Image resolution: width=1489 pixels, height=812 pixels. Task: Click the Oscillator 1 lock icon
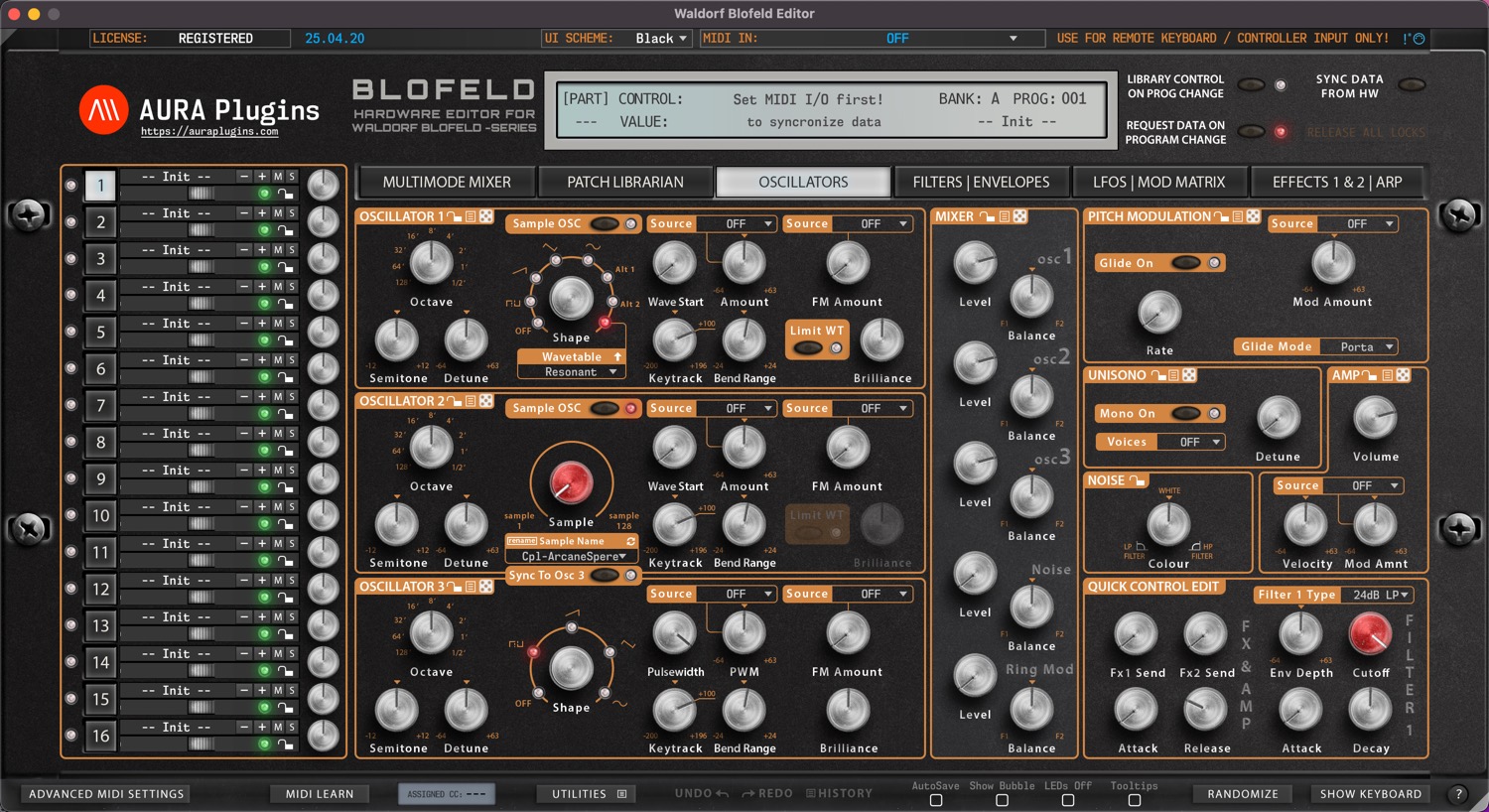click(x=455, y=216)
